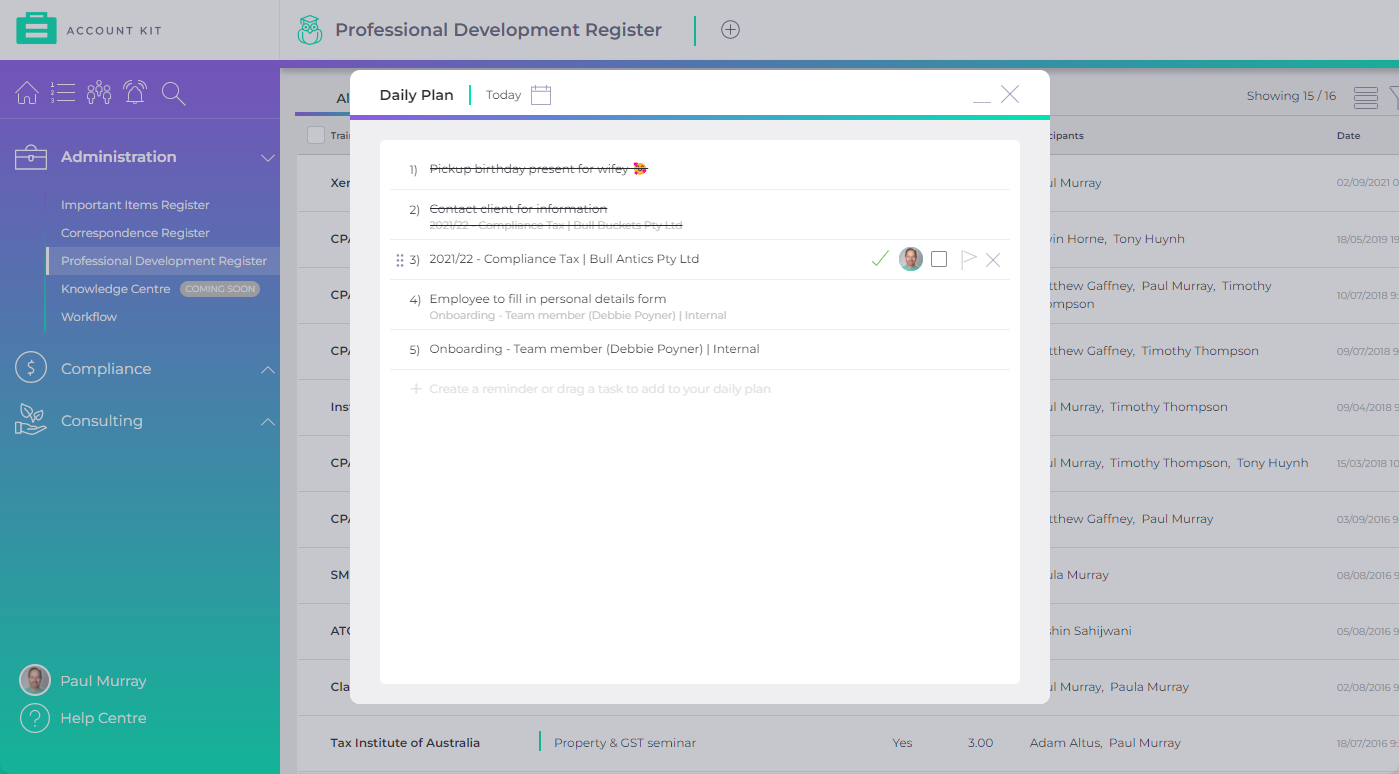1399x774 pixels.
Task: Click the Consulting plant-hand icon
Action: click(x=31, y=420)
